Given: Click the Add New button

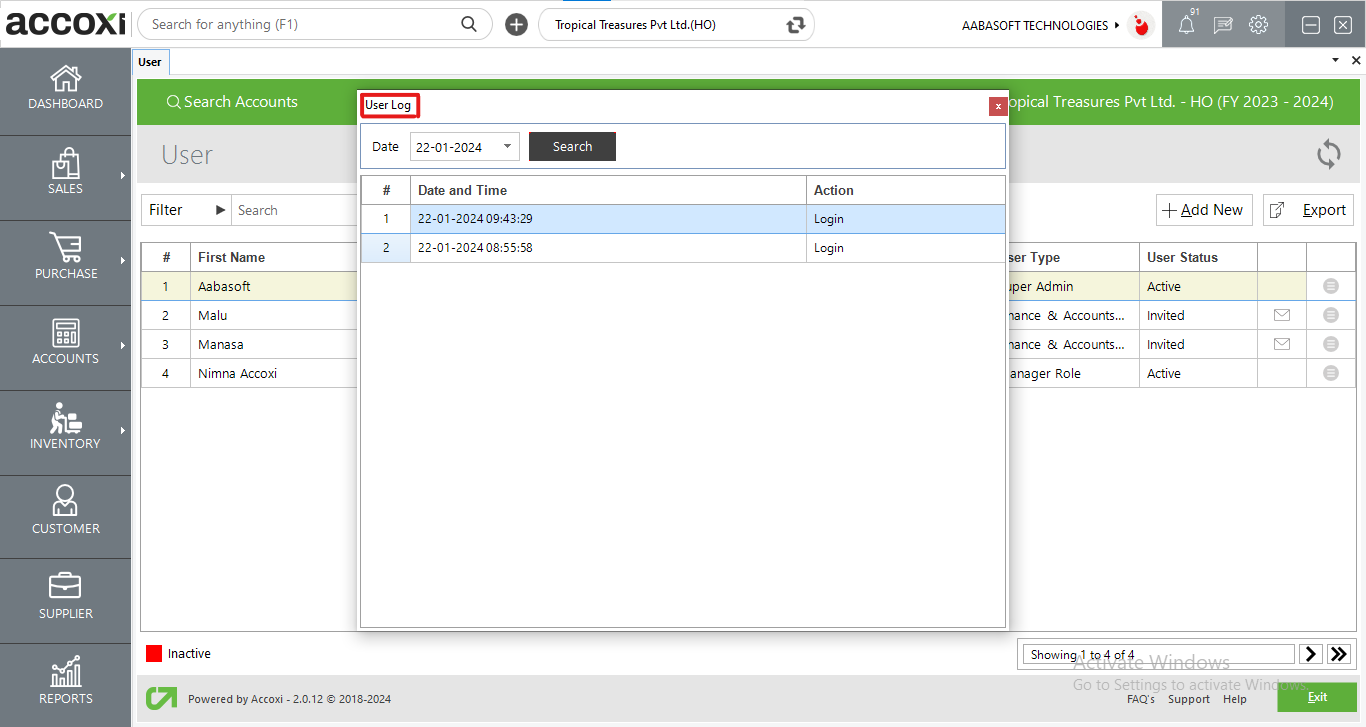Looking at the screenshot, I should click(x=1202, y=210).
